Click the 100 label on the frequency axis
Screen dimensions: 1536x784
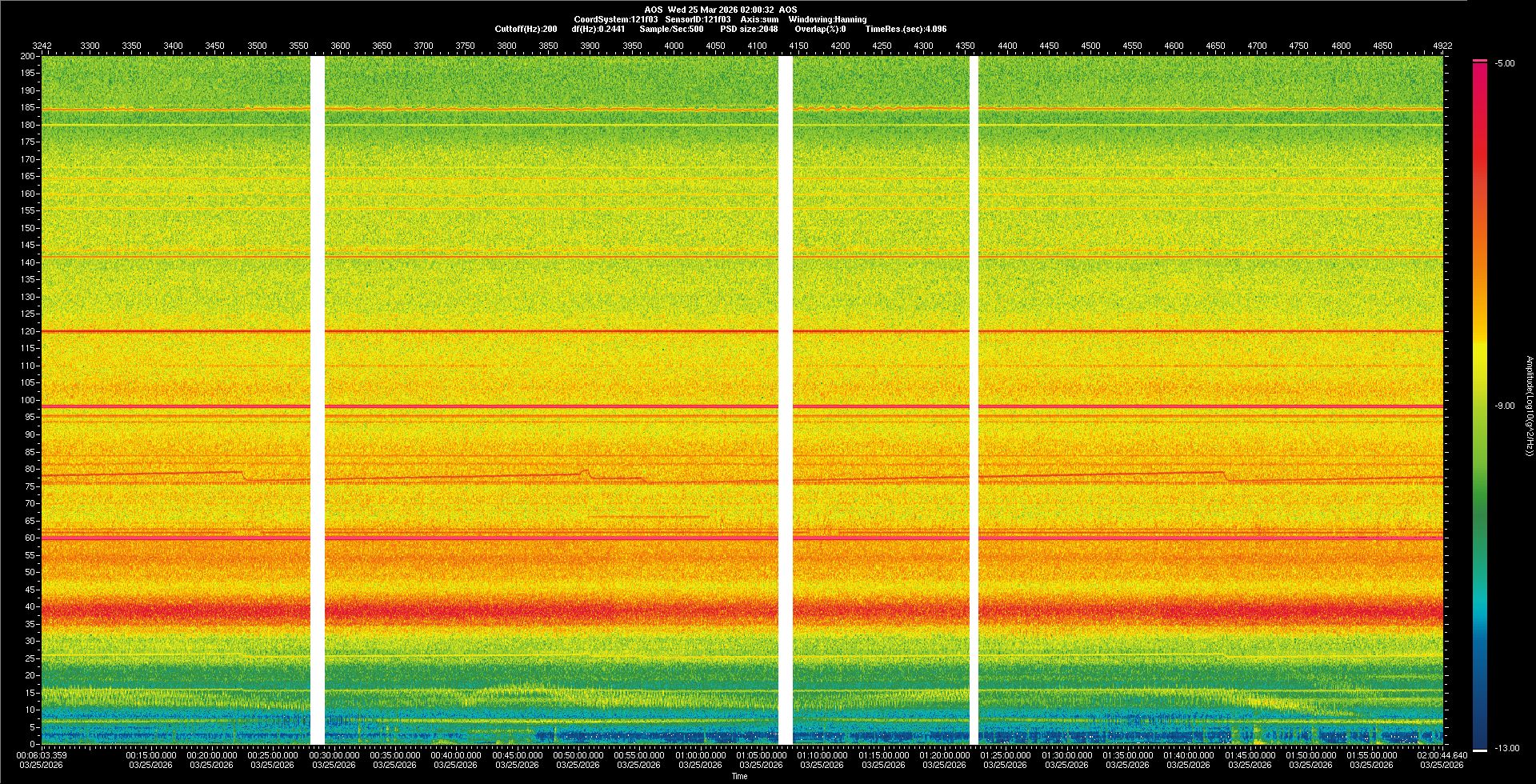tap(27, 400)
